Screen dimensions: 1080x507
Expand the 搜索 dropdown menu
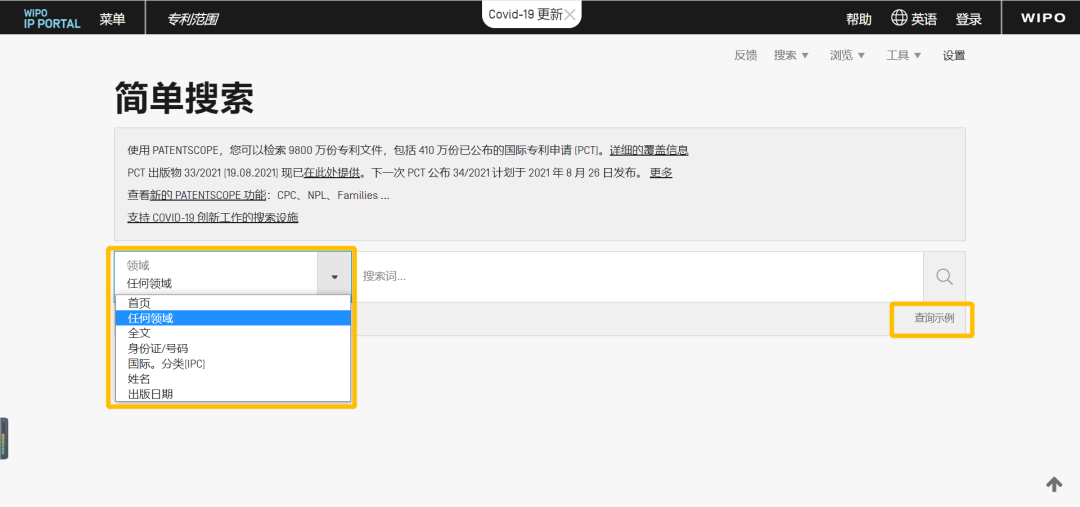791,56
